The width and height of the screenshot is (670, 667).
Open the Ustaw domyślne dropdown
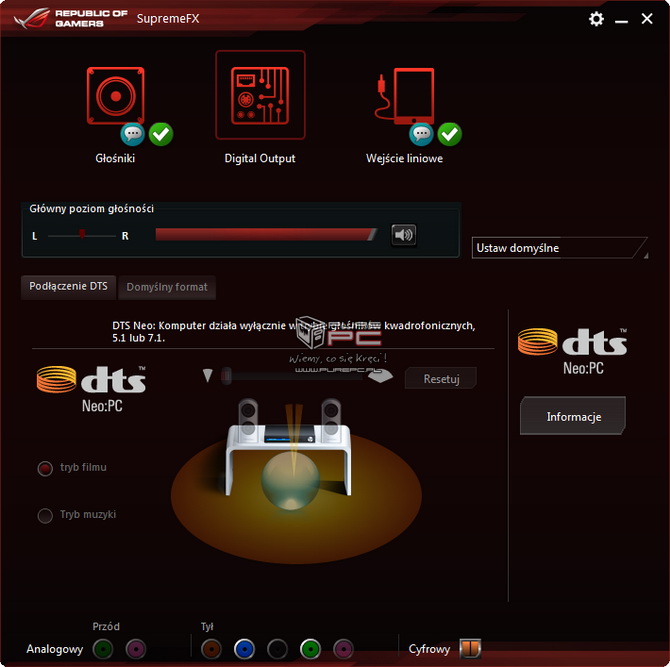[560, 248]
